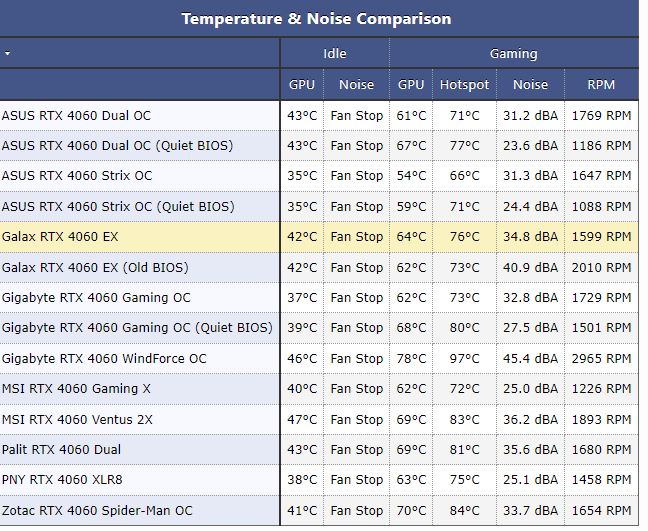Select the ASUS RTX 4060 Dual OC row name
This screenshot has width=648, height=531.
[76, 115]
